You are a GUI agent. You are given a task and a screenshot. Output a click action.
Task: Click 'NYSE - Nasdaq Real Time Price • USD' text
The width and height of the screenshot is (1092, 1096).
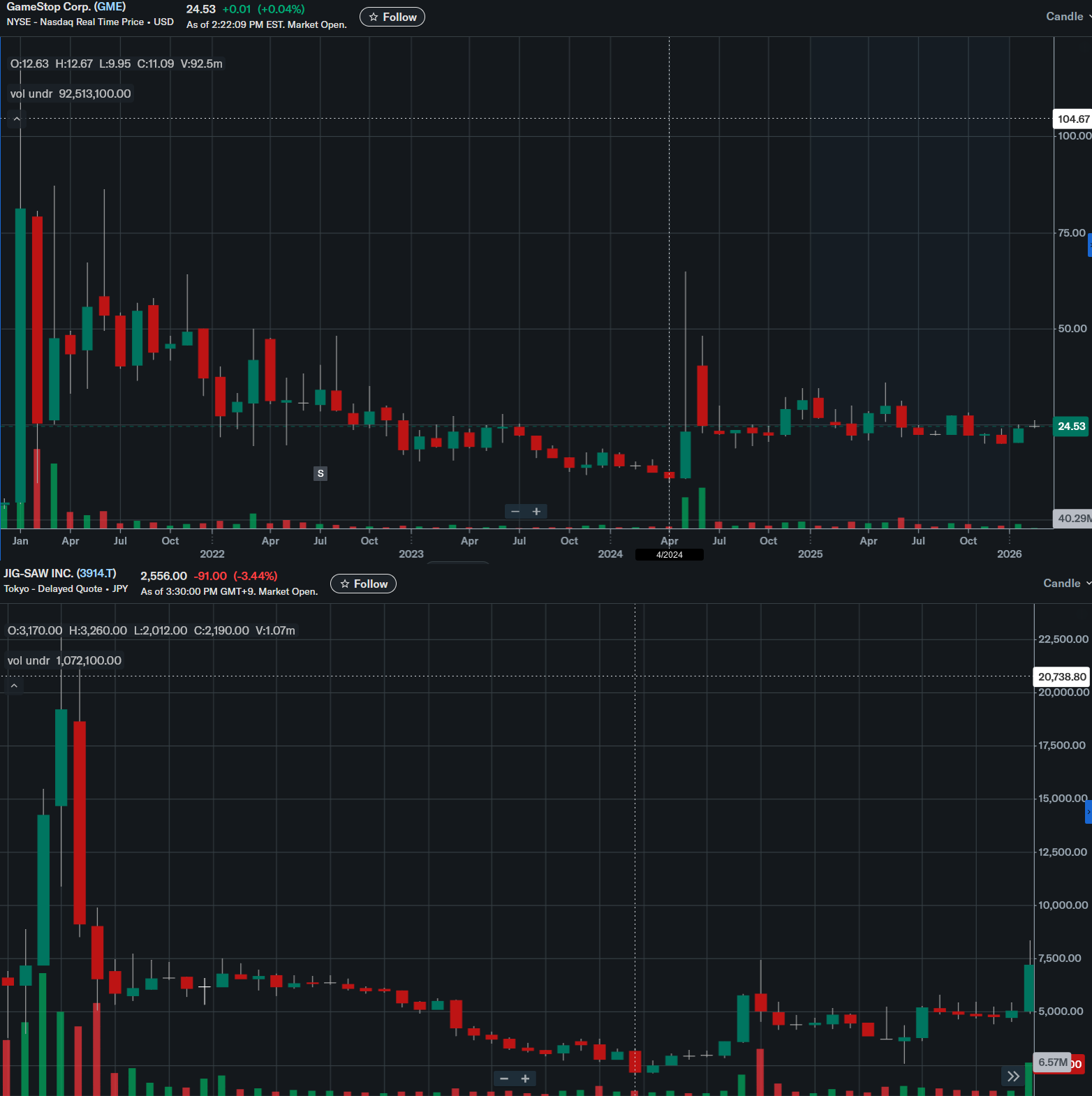90,22
